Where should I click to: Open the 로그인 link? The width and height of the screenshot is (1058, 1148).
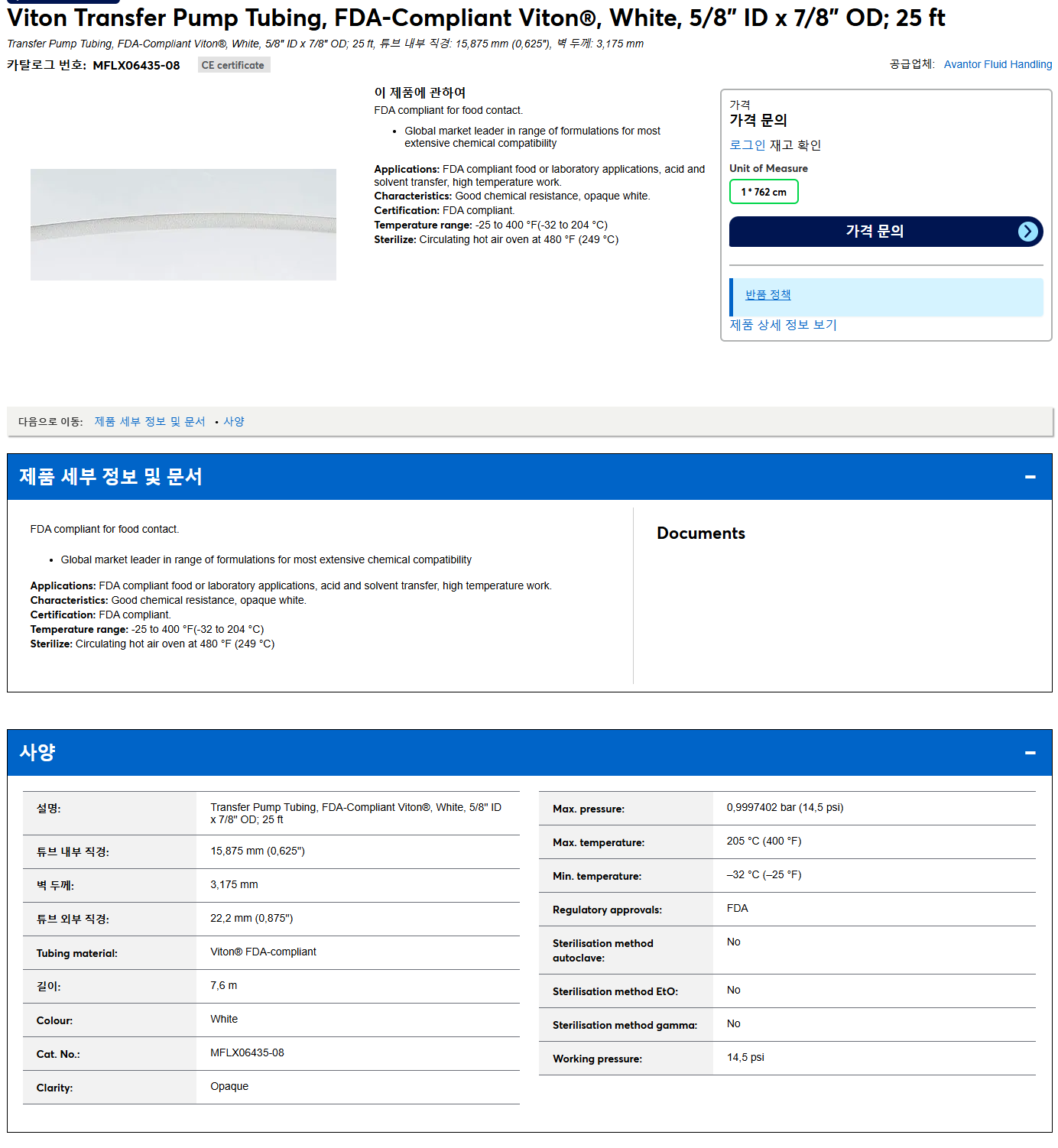(748, 145)
